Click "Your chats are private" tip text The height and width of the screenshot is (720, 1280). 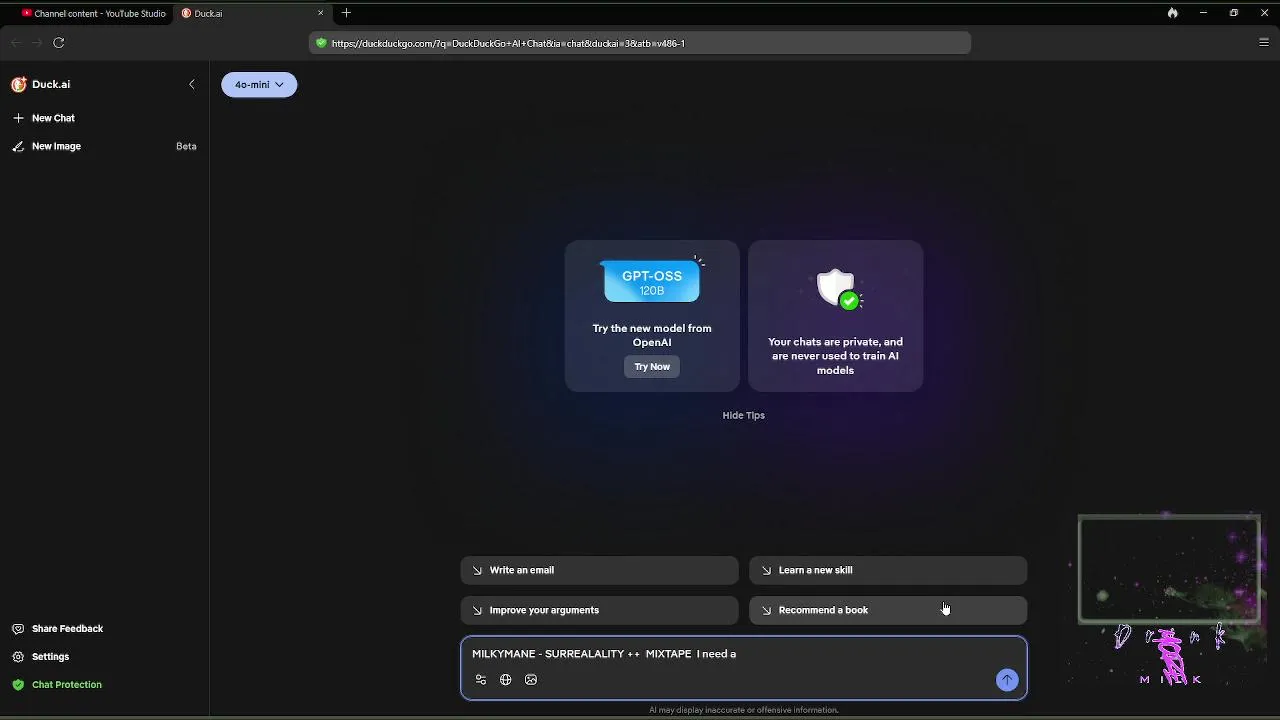pos(835,356)
